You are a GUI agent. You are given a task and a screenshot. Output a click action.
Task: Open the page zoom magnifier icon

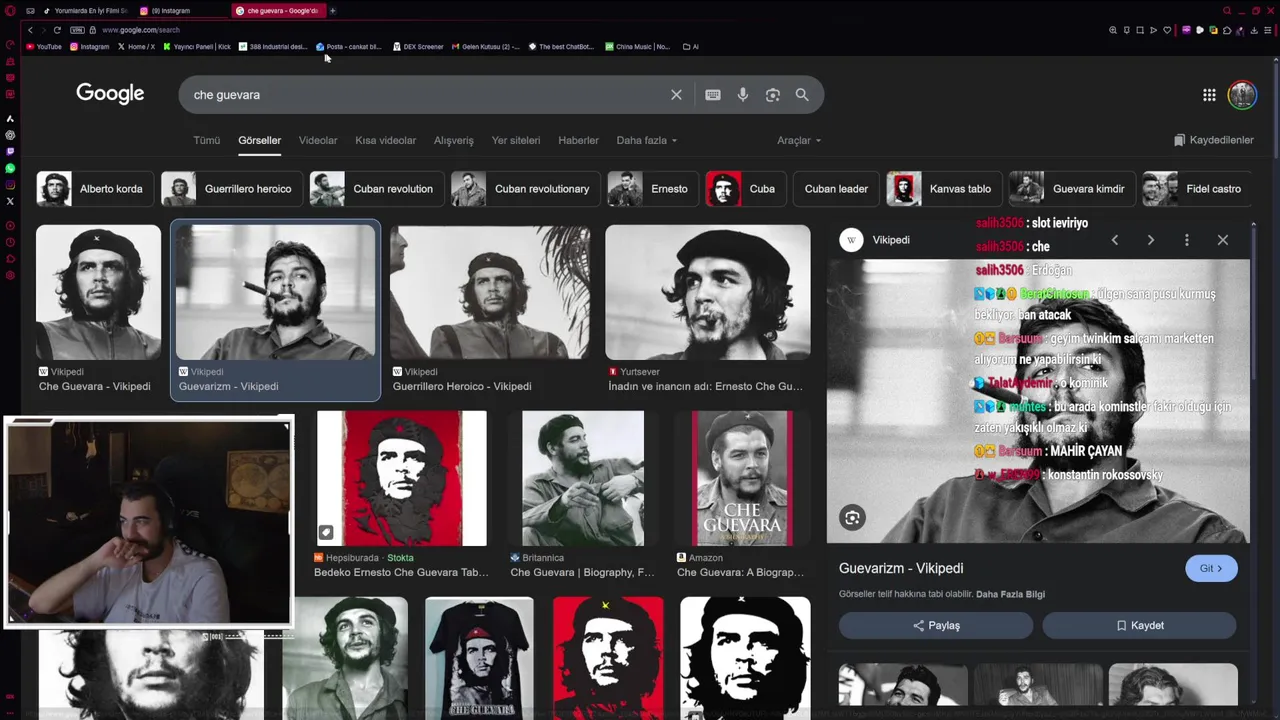click(1113, 30)
